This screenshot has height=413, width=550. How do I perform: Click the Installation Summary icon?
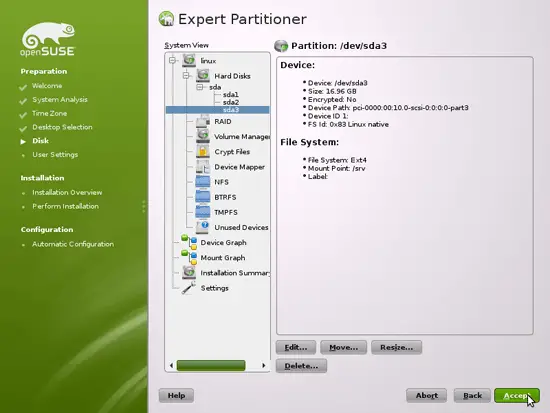189,272
